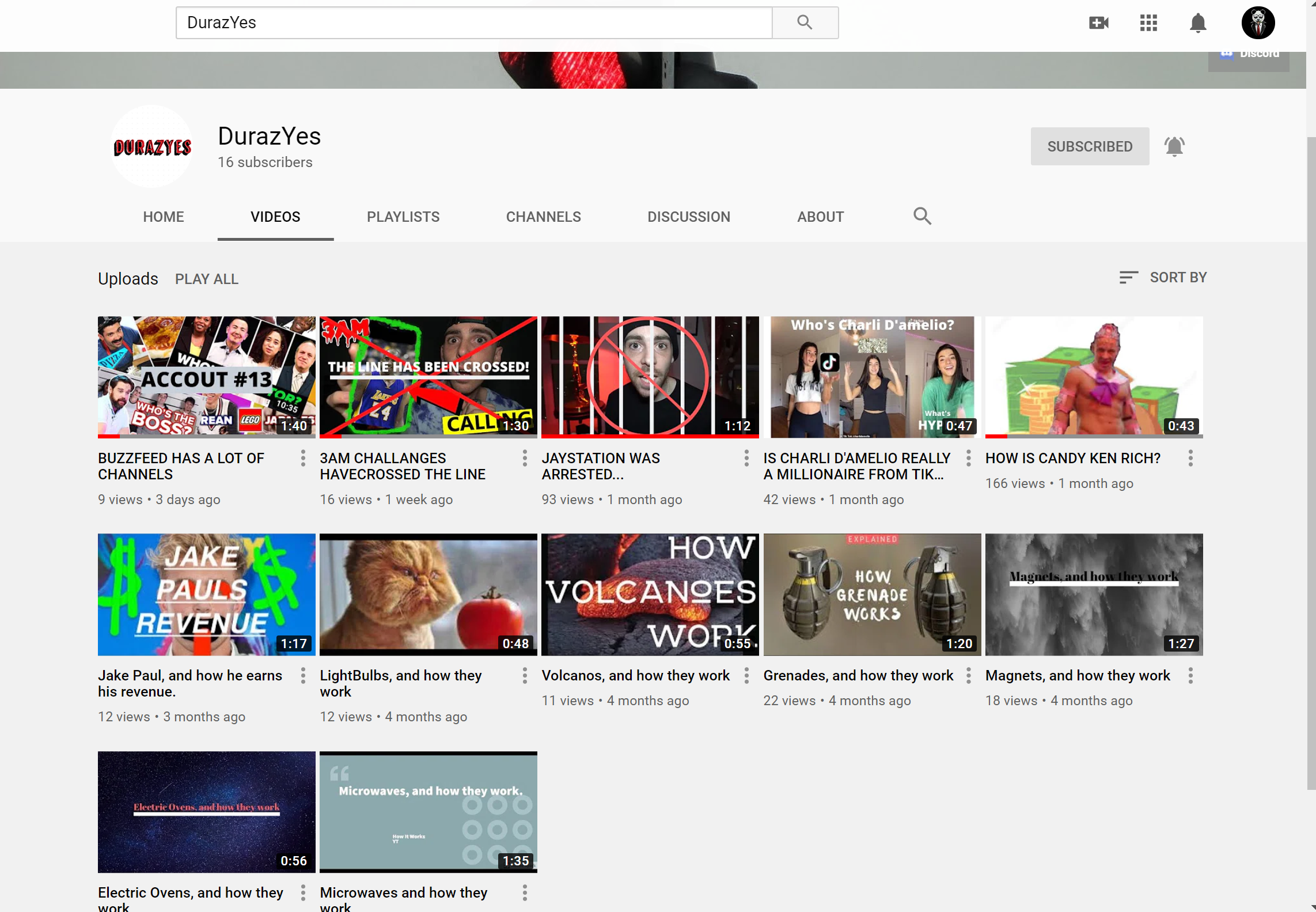Open the 3AM line has been crossed thumbnail
The image size is (1316, 912).
point(428,377)
